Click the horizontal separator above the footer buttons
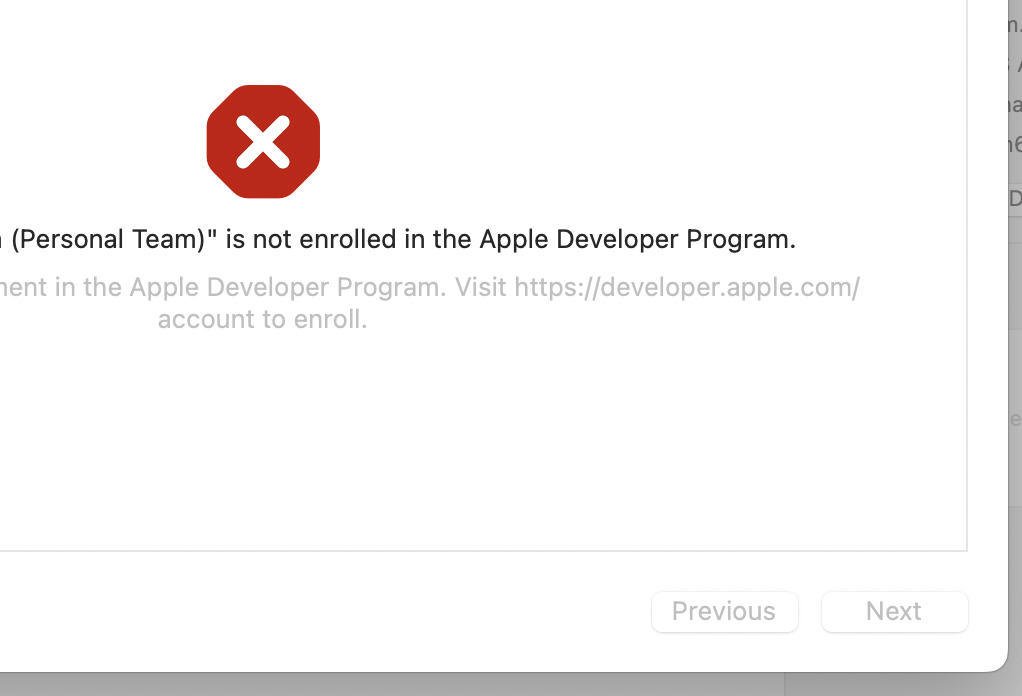This screenshot has height=696, width=1022. (484, 551)
